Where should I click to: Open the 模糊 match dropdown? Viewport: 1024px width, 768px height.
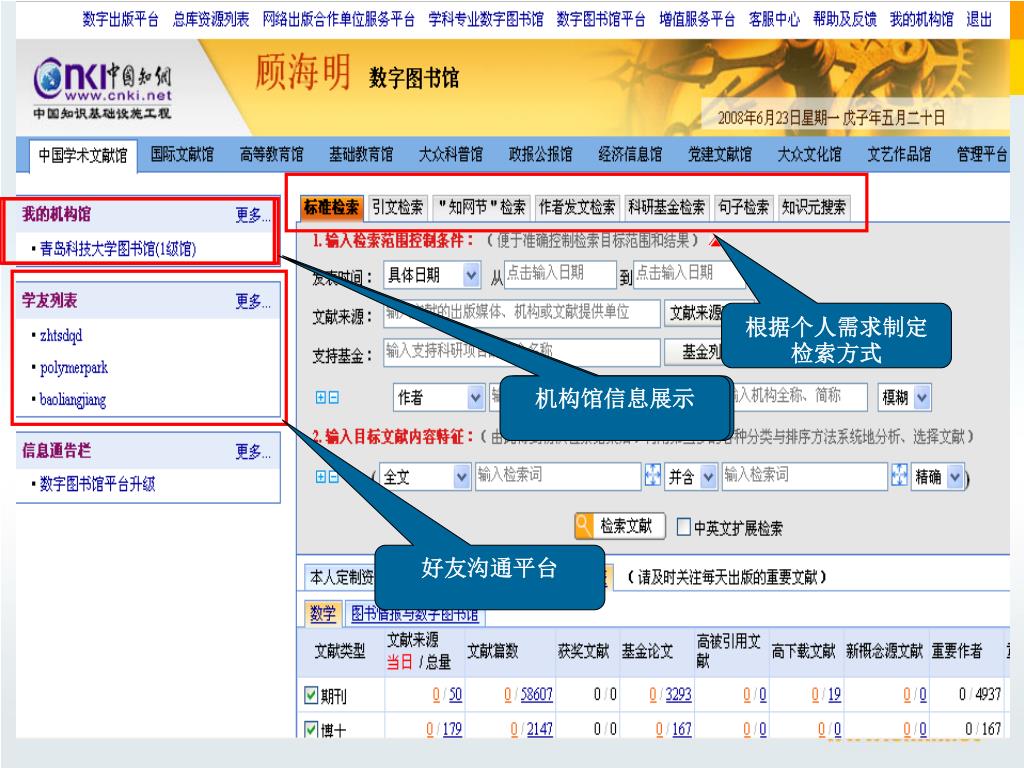[921, 397]
